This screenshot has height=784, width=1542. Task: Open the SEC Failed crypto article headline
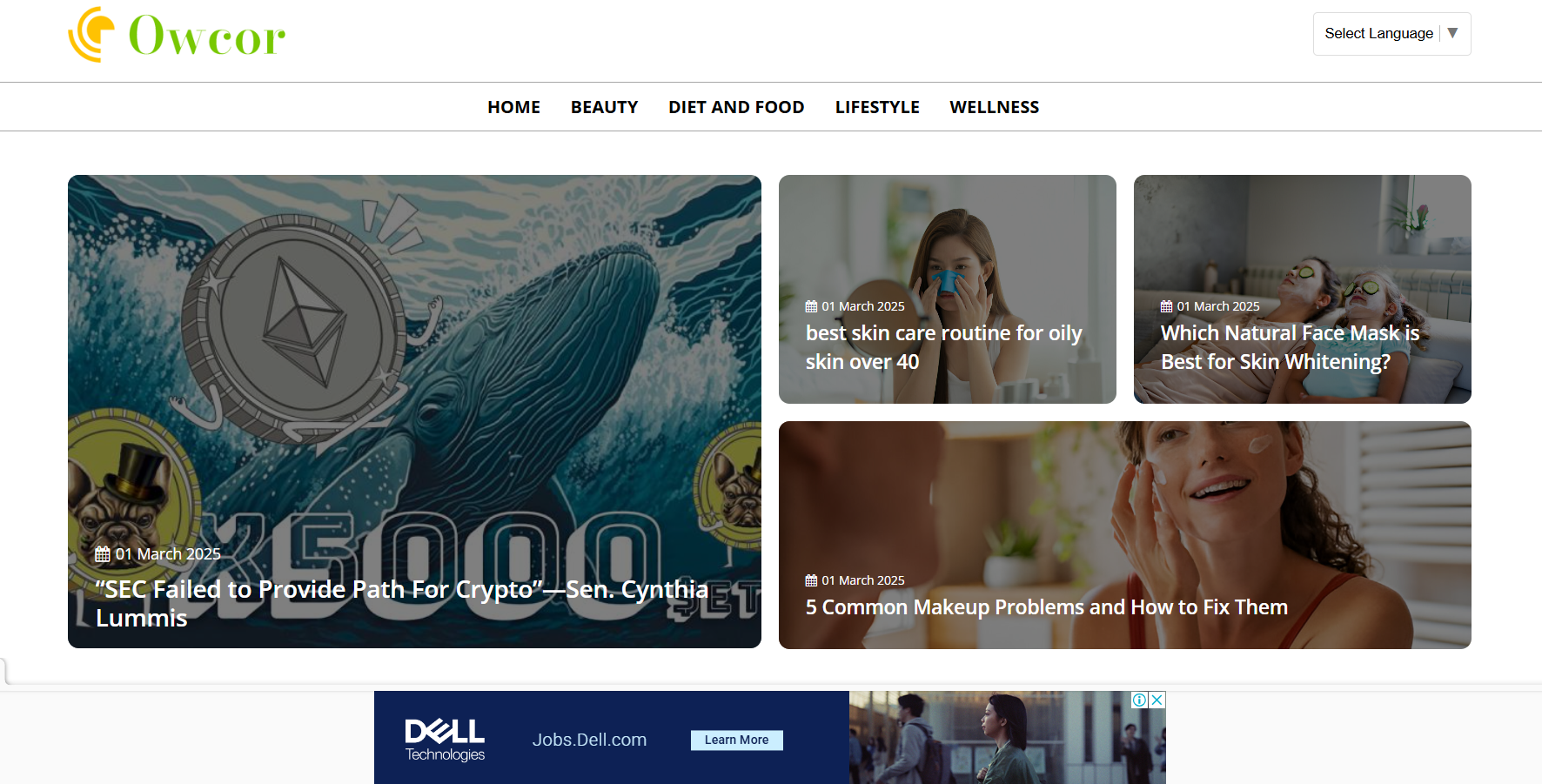point(402,603)
